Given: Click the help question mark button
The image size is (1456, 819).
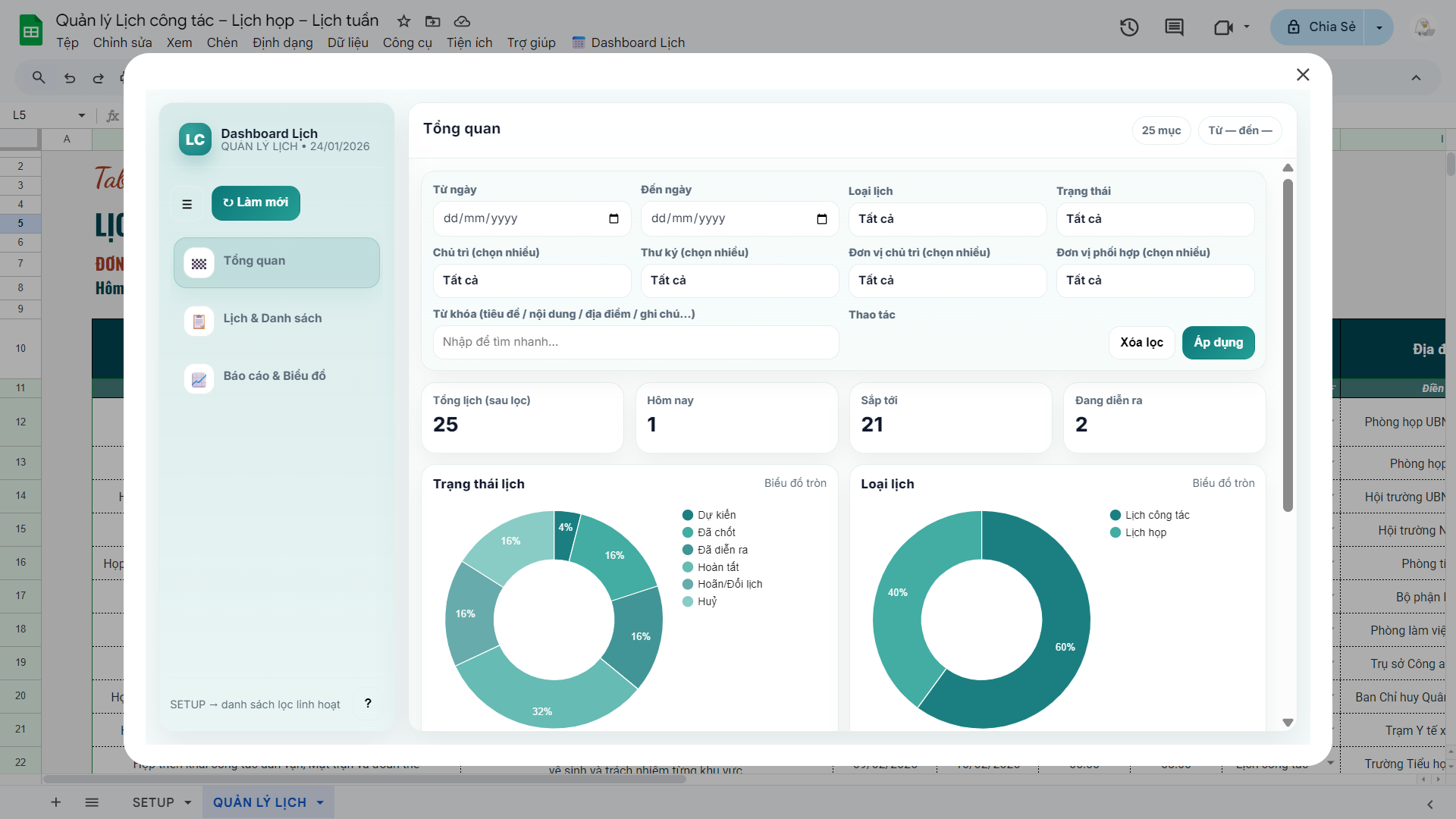Looking at the screenshot, I should click(368, 703).
